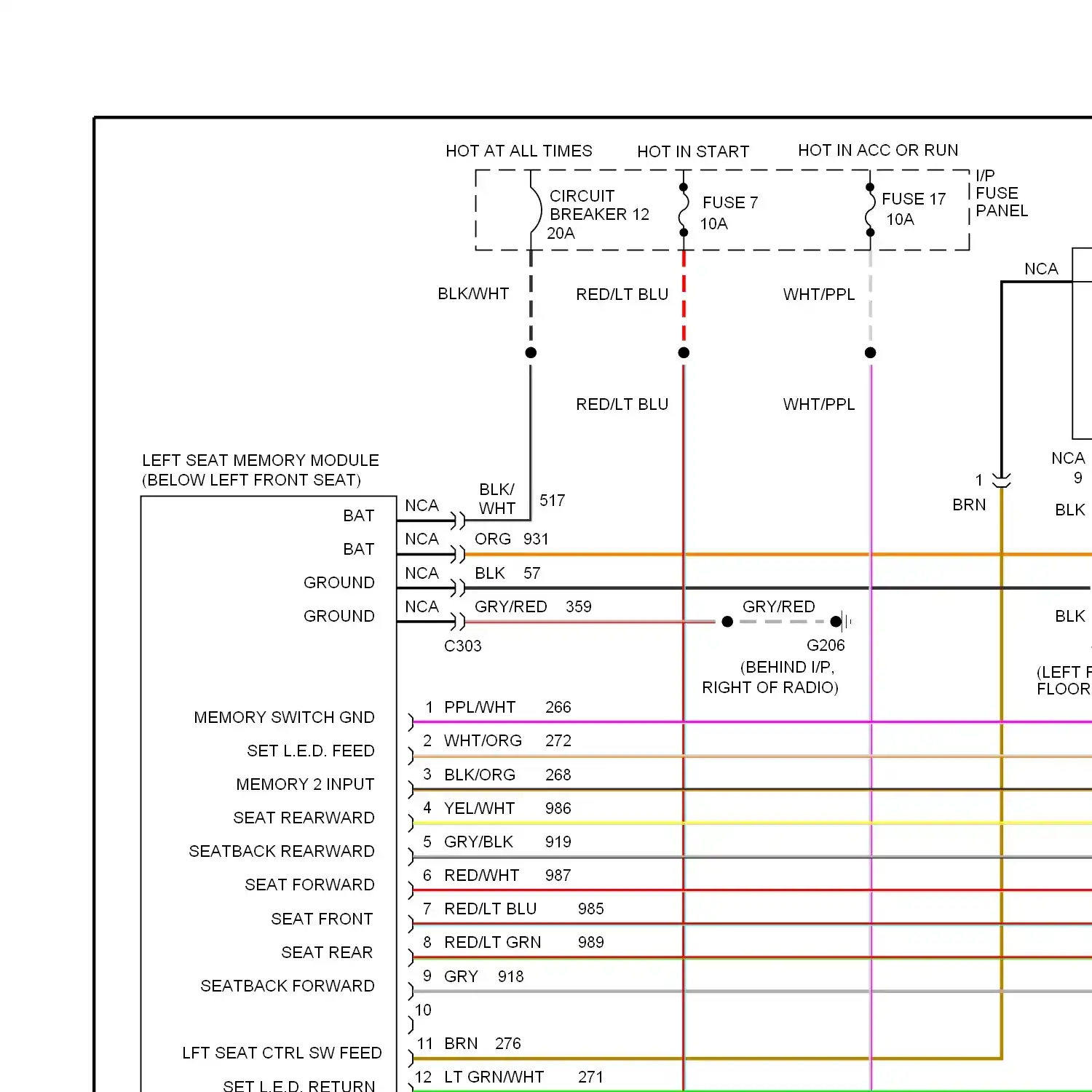Click the RED/LT BLU 985 wire label
Image resolution: width=1092 pixels, height=1092 pixels.
pyautogui.click(x=524, y=909)
